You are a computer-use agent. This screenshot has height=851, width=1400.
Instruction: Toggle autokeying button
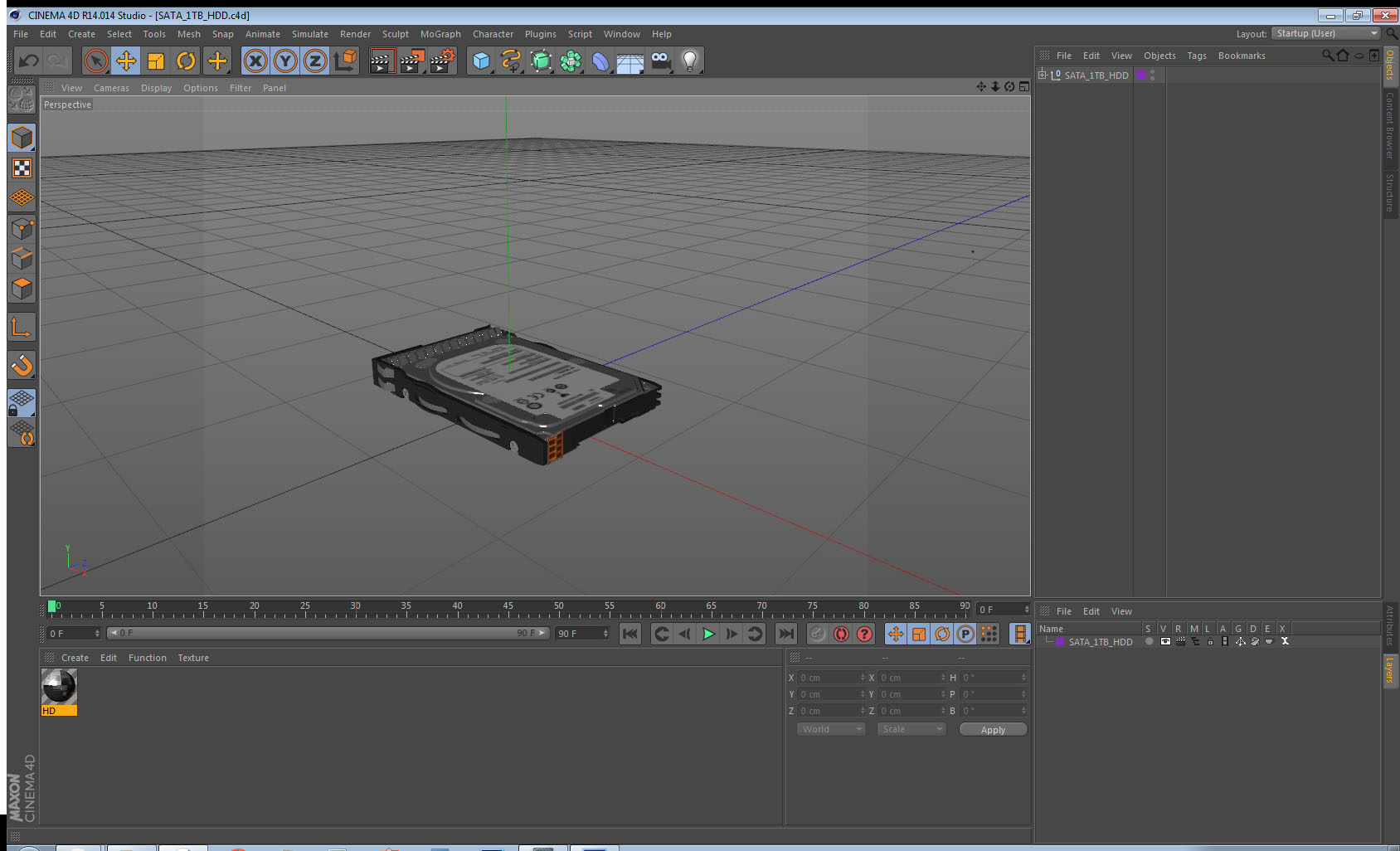pyautogui.click(x=841, y=634)
